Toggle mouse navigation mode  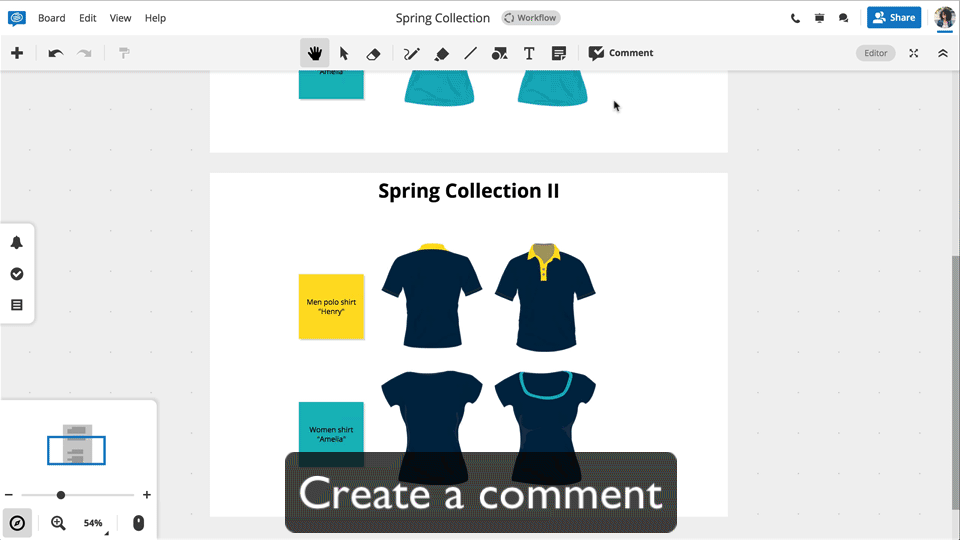pos(138,523)
